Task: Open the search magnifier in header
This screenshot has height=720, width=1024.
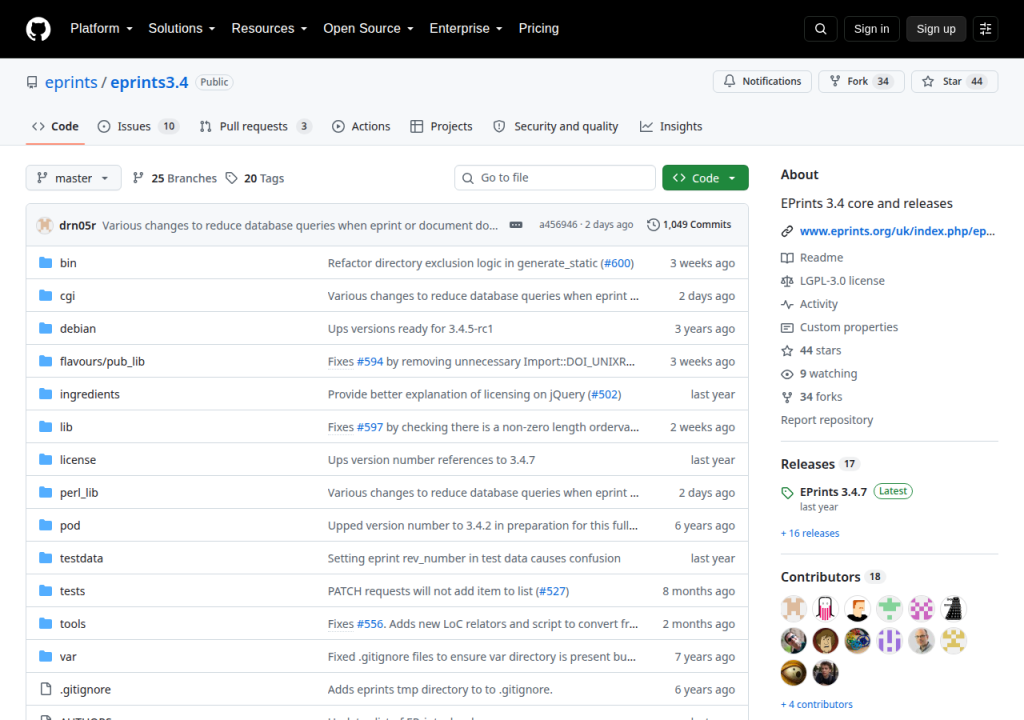Action: (x=820, y=29)
